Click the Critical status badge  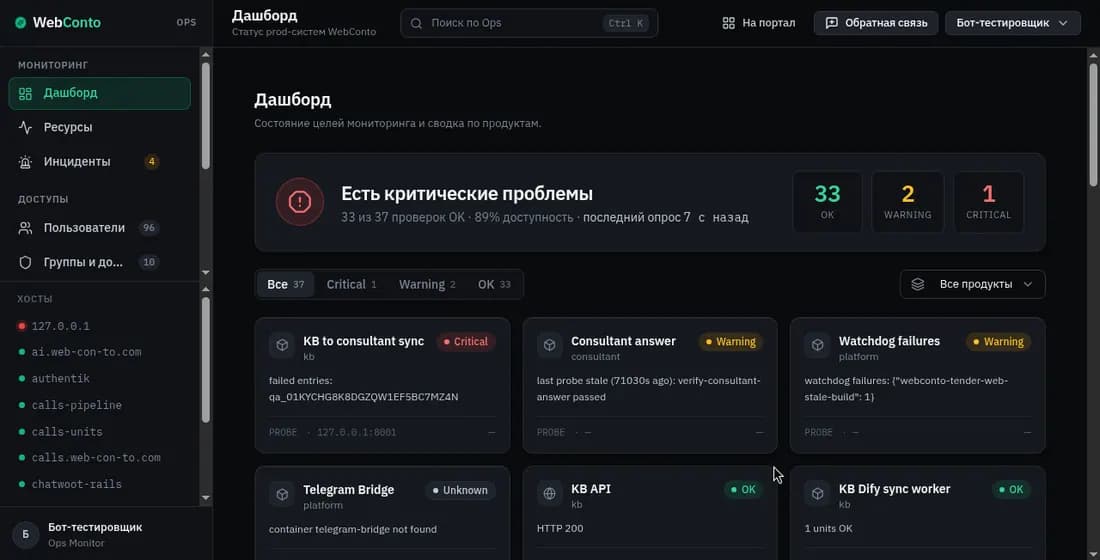pyautogui.click(x=466, y=342)
